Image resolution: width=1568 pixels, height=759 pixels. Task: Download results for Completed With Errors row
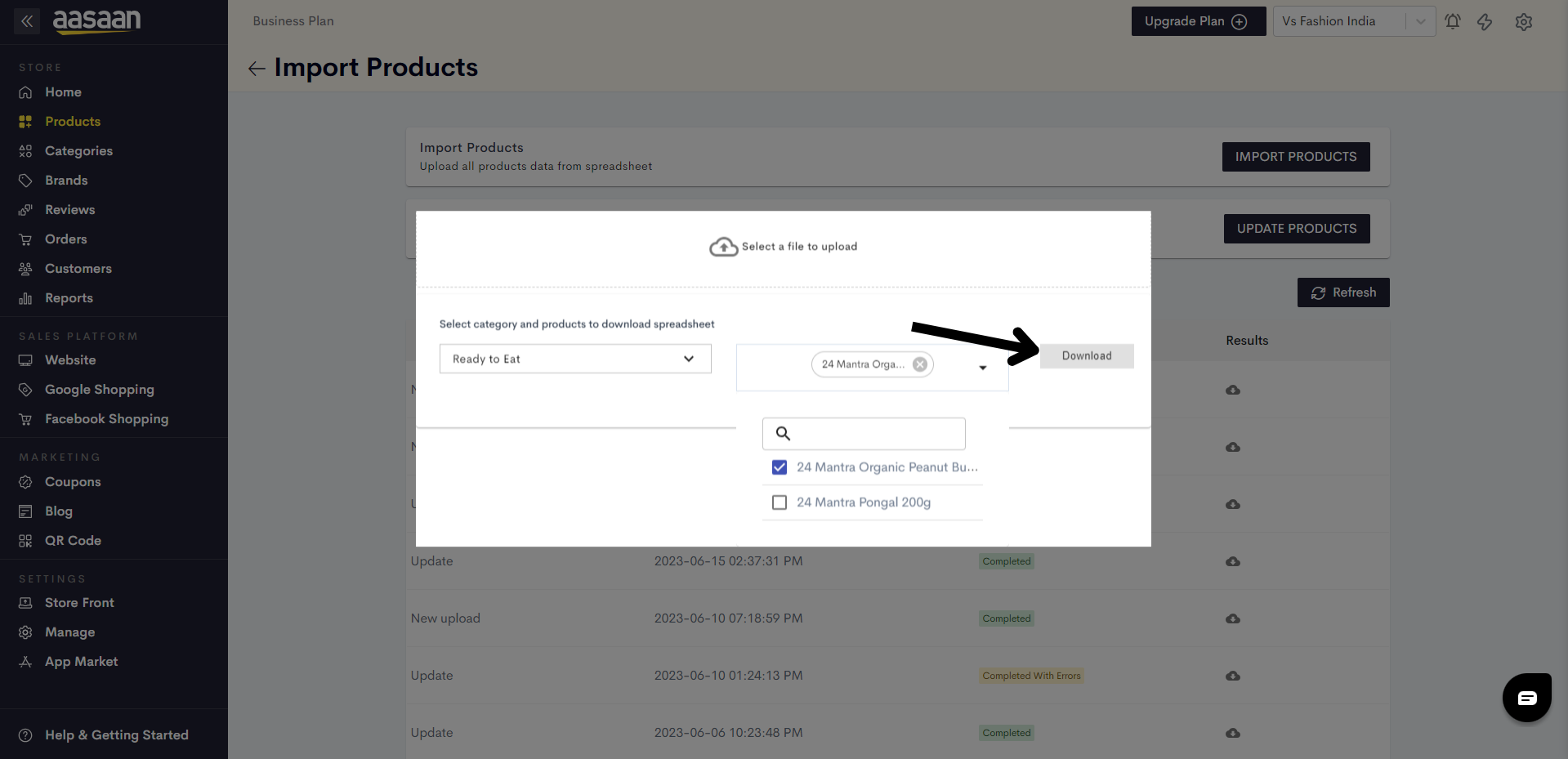[x=1233, y=676]
